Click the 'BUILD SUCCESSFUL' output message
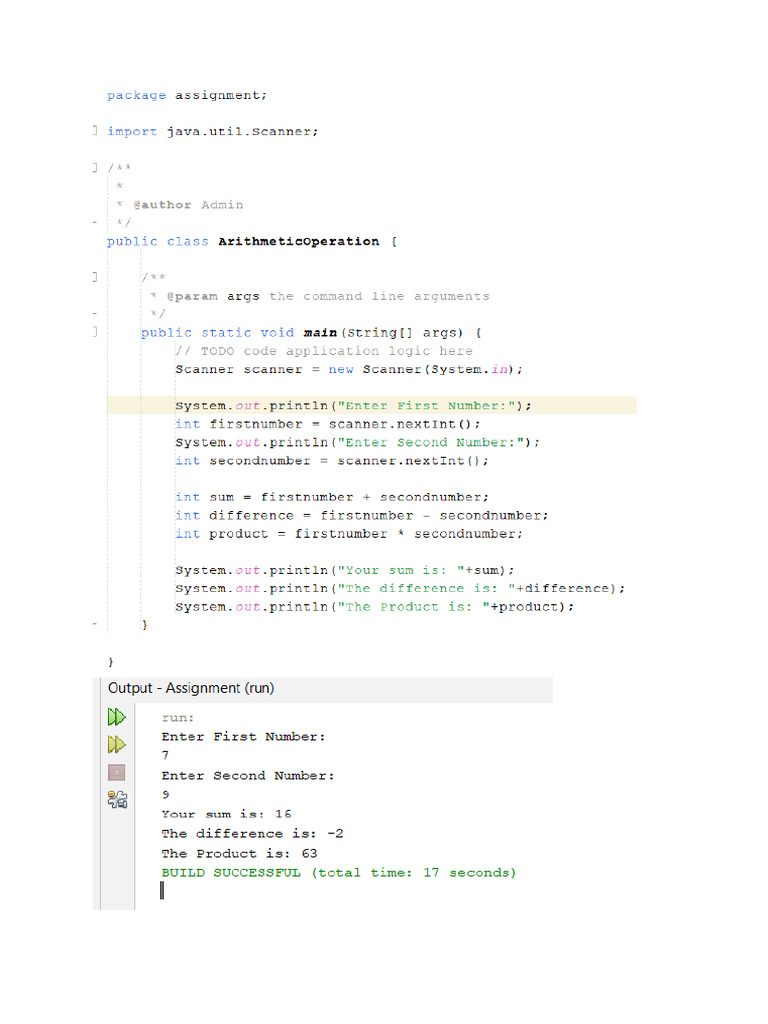The width and height of the screenshot is (768, 1024). (338, 872)
